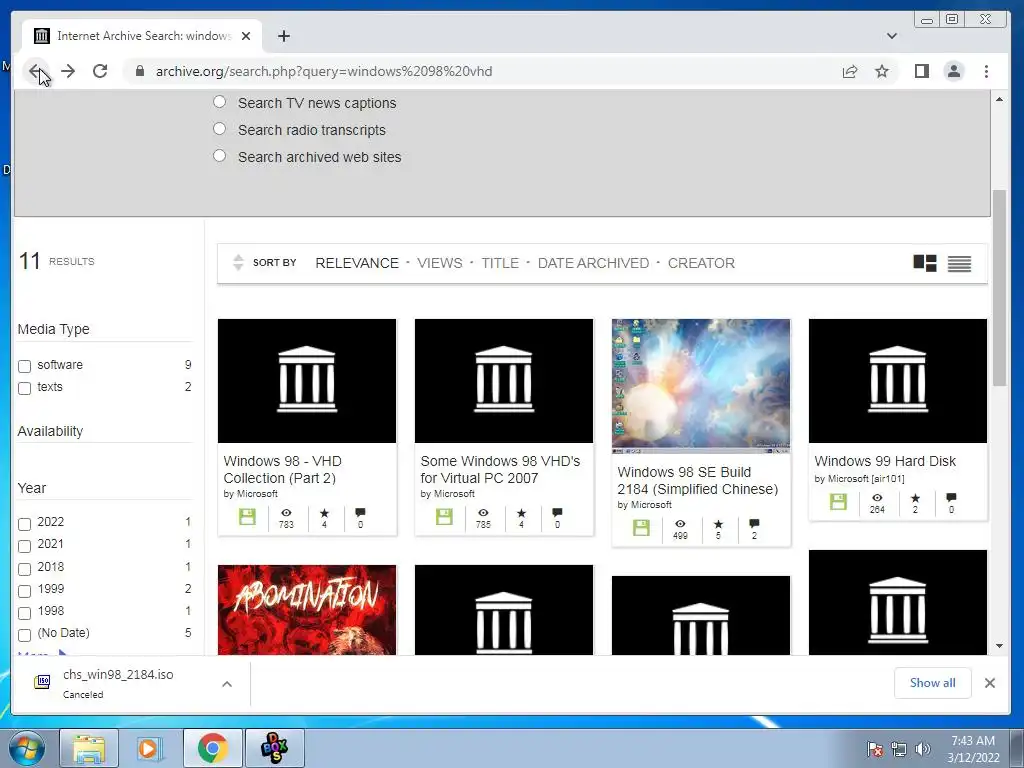Image resolution: width=1024 pixels, height=768 pixels.
Task: Share this page via share icon
Action: point(850,71)
